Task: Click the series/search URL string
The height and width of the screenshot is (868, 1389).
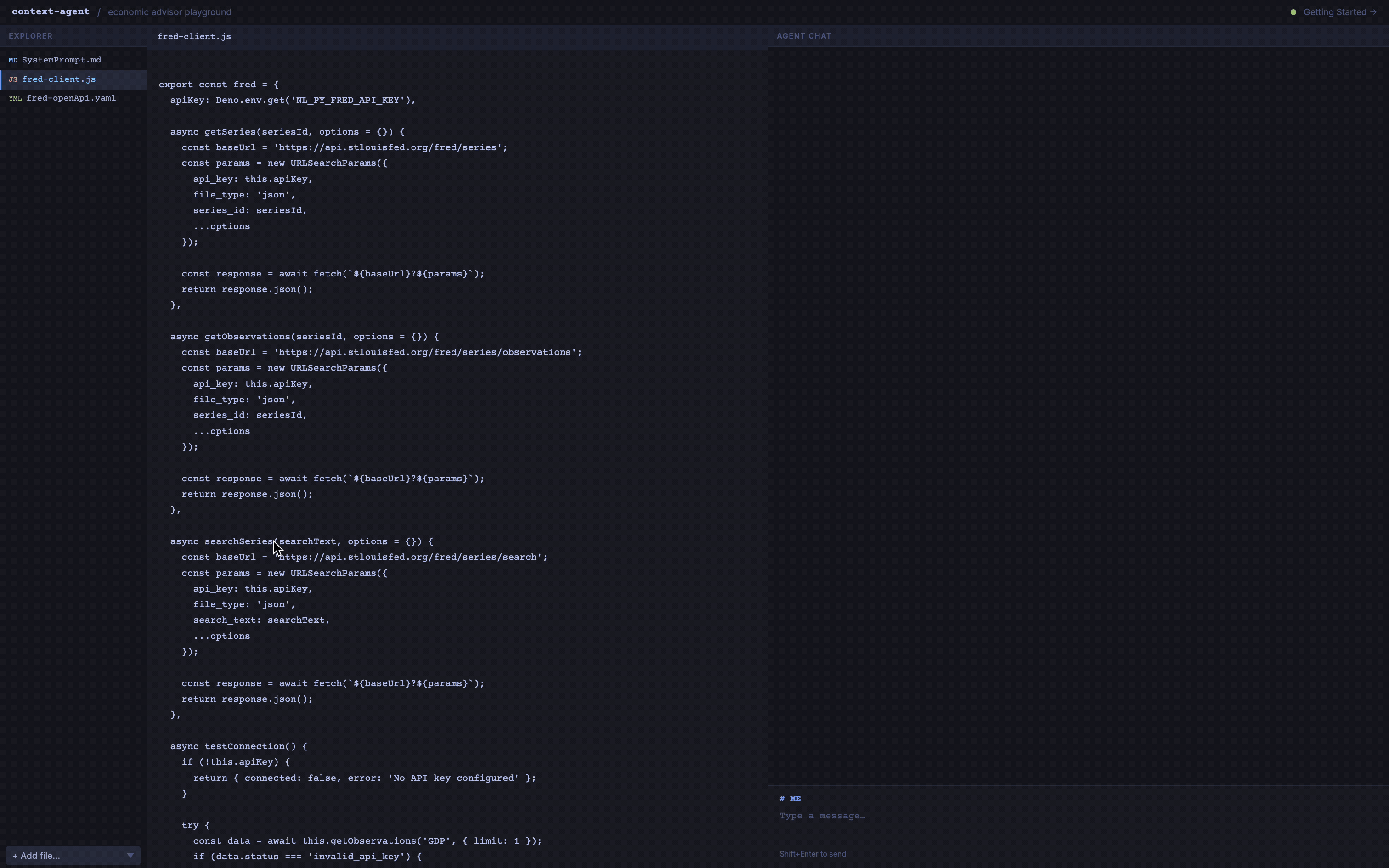Action: tap(407, 557)
